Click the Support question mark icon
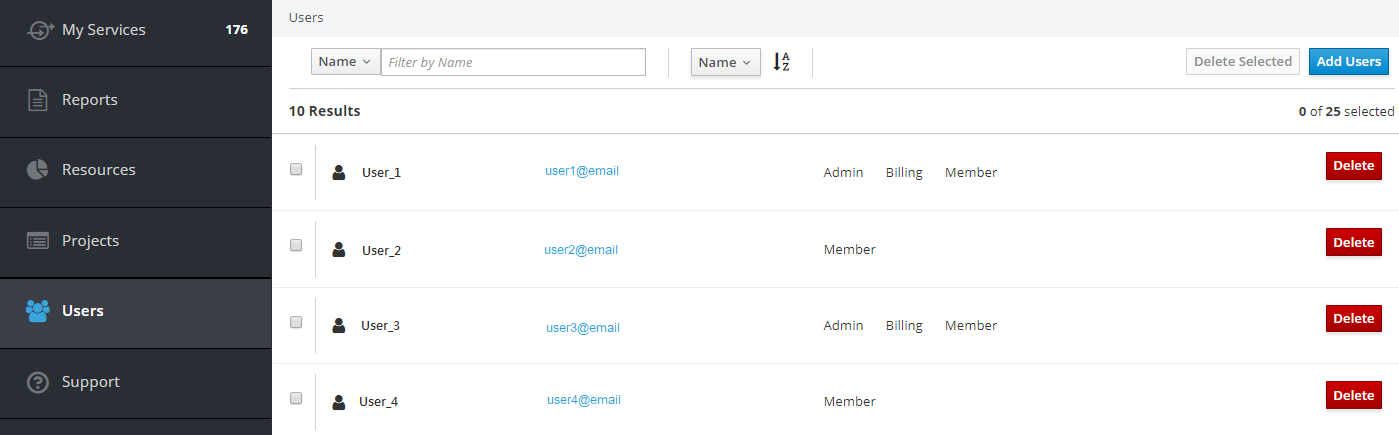Image resolution: width=1399 pixels, height=435 pixels. point(38,382)
